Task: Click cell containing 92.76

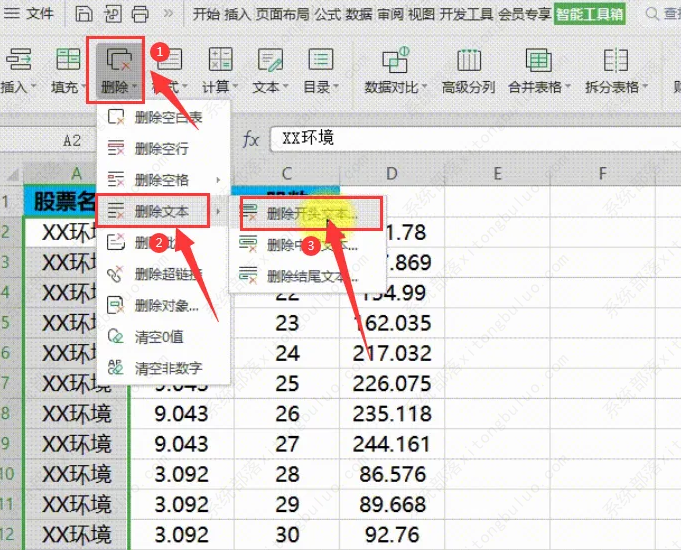Action: 392,534
